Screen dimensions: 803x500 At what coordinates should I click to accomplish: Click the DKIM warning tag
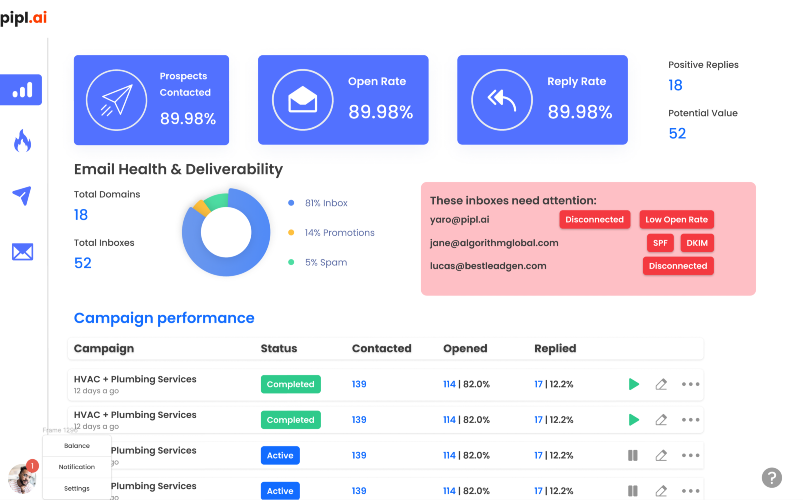(697, 243)
